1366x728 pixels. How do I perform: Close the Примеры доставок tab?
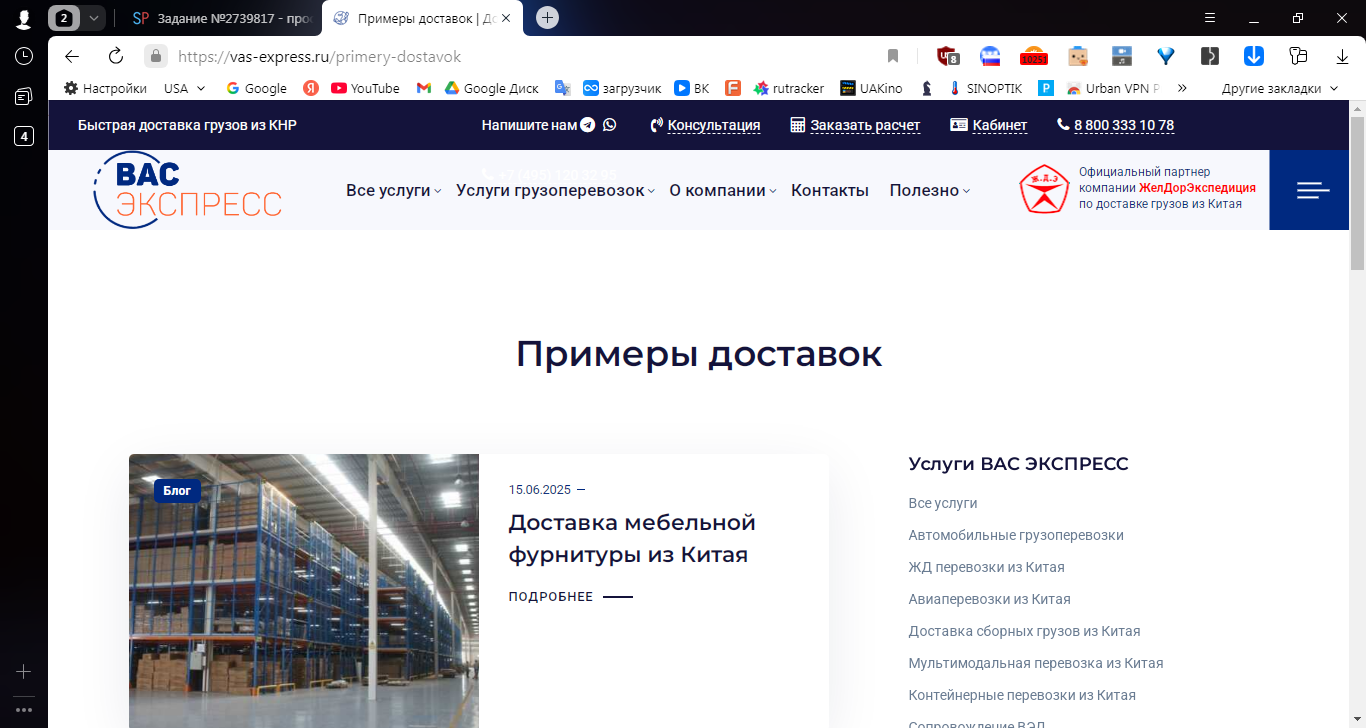pos(506,18)
